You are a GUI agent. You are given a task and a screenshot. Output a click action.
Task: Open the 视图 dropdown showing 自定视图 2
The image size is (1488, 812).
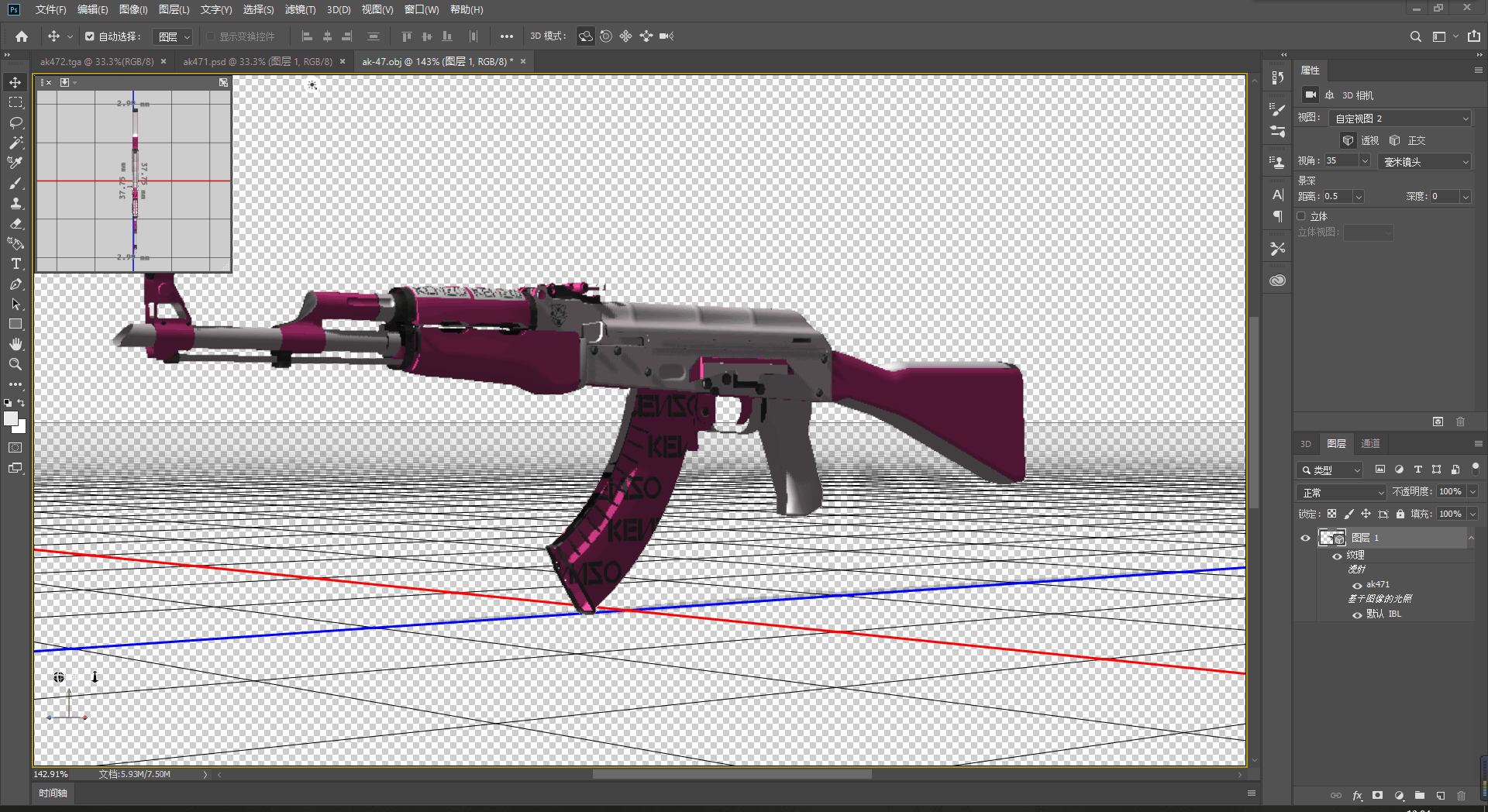tap(1400, 119)
